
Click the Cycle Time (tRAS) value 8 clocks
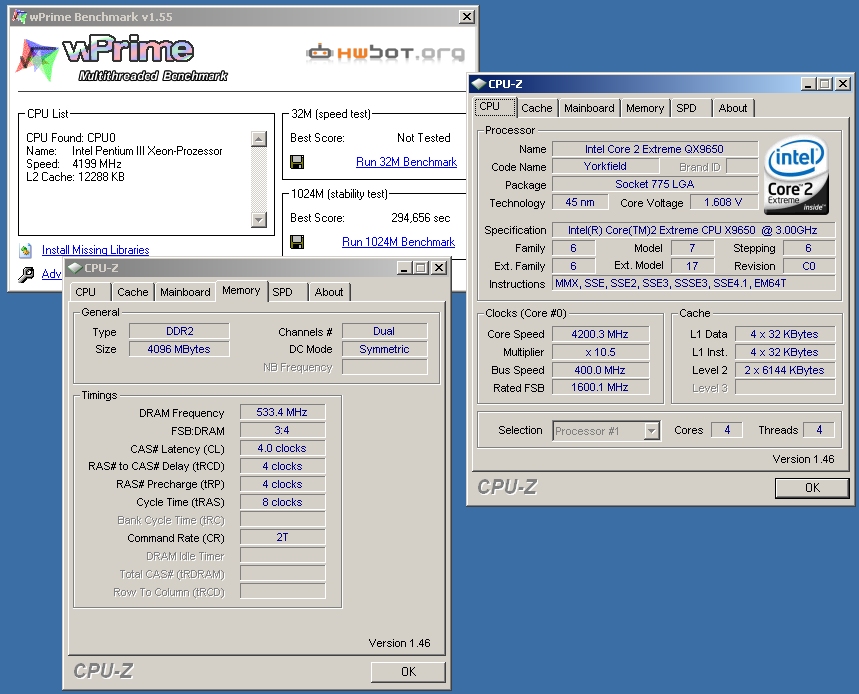[x=282, y=502]
